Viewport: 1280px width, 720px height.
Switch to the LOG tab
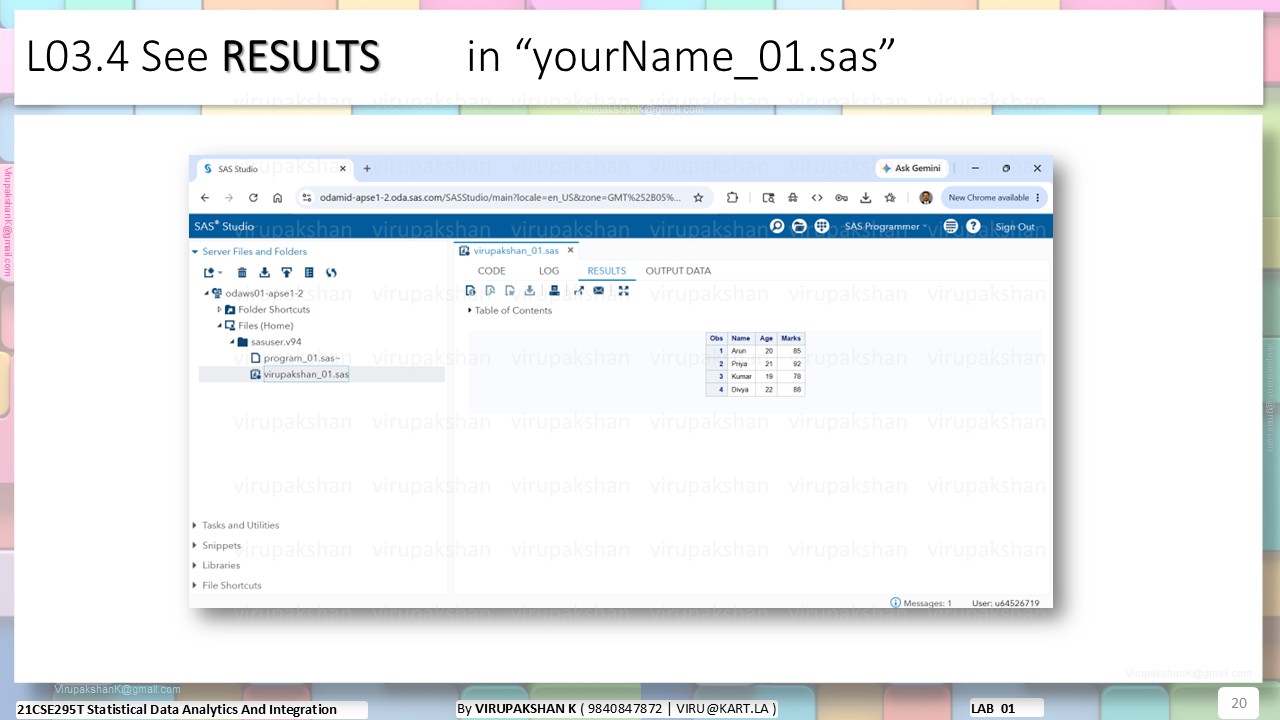pos(549,271)
